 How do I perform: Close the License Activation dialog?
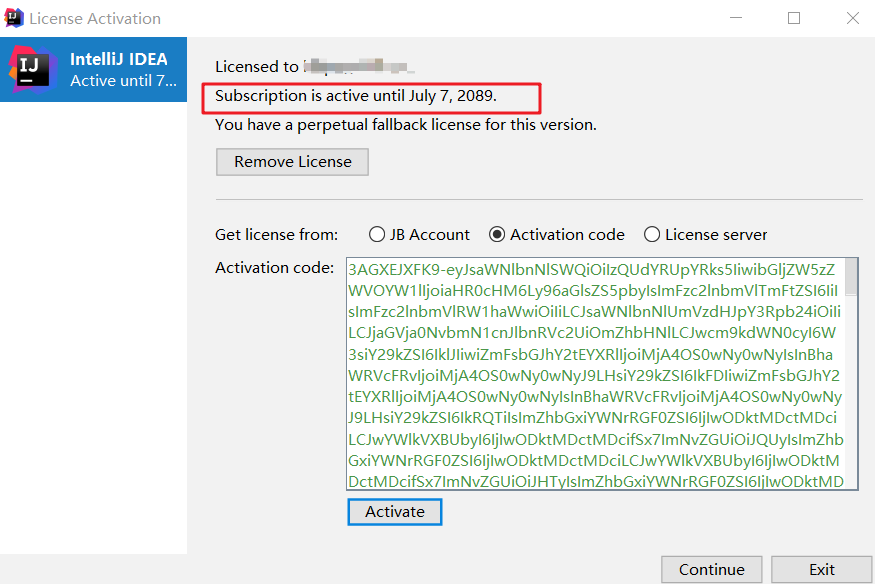[852, 18]
